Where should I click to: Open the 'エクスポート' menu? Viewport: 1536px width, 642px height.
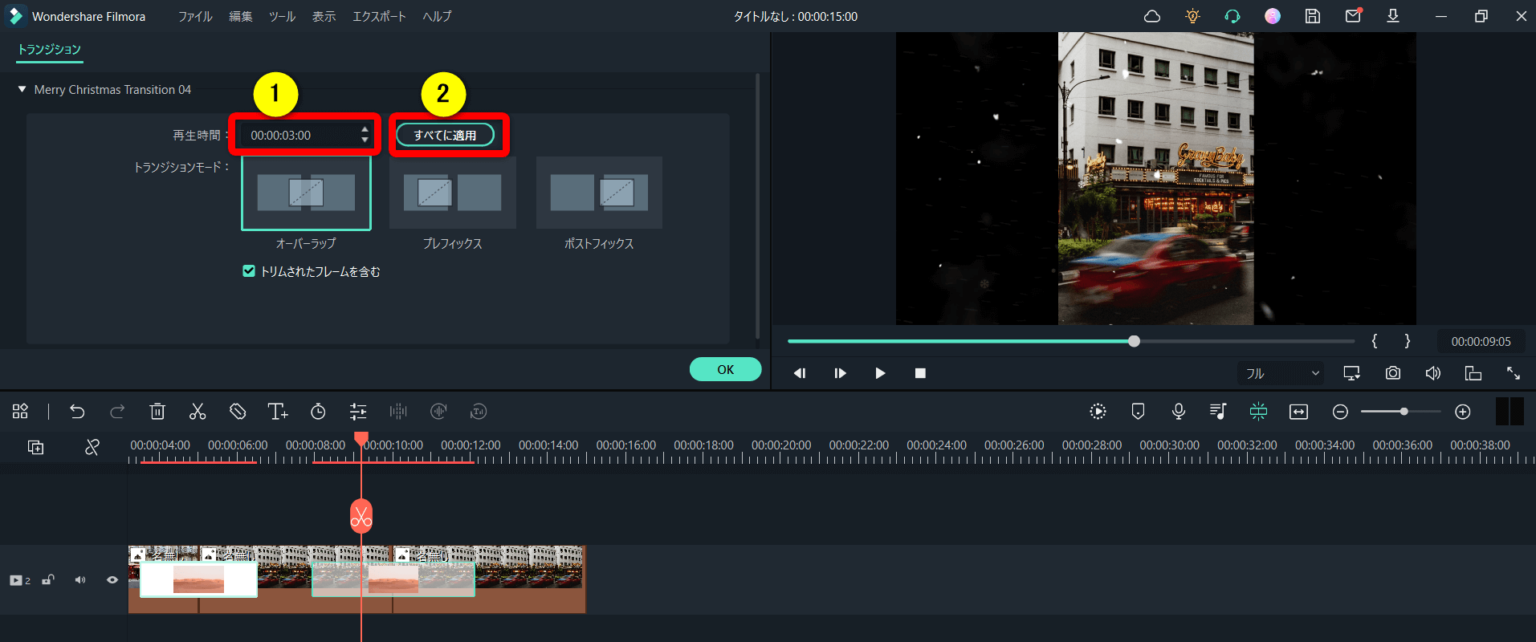click(x=378, y=16)
